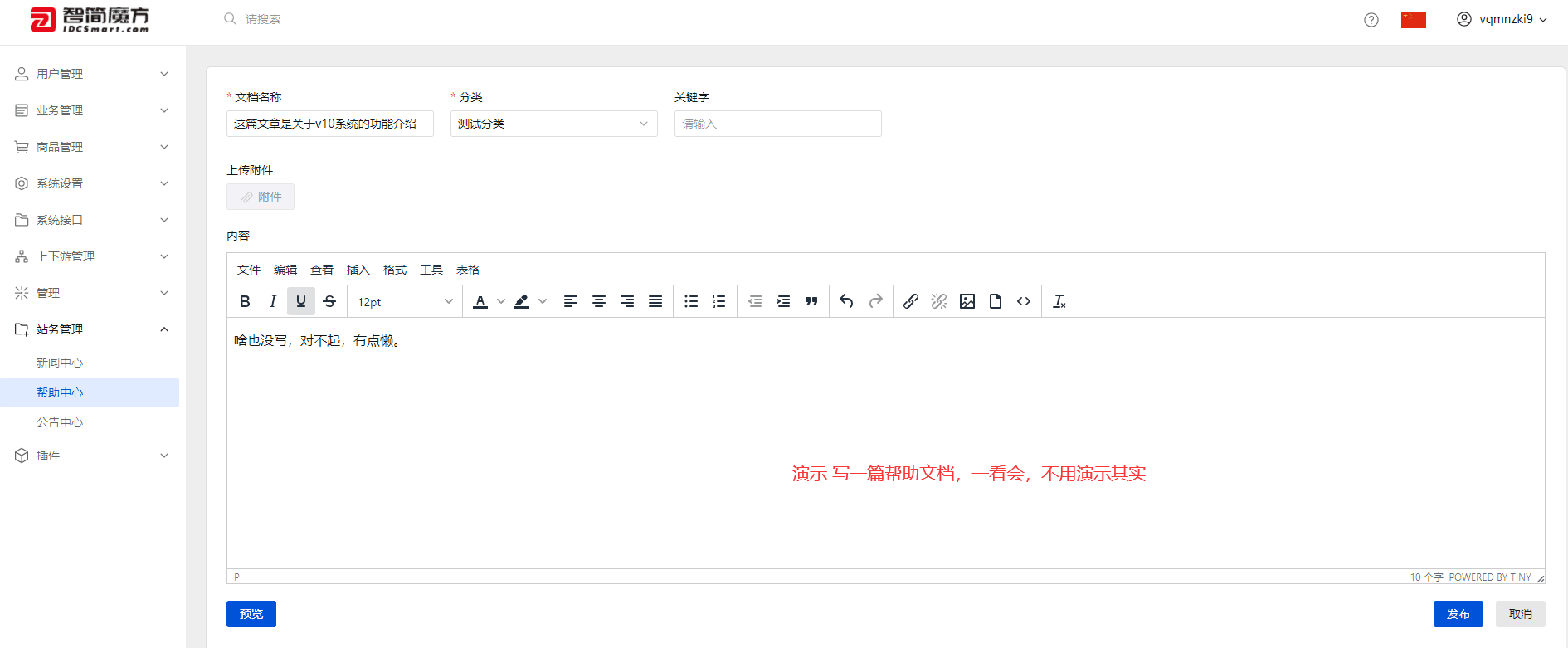Expand 系统设置 sidebar section
The width and height of the screenshot is (1568, 648).
(x=90, y=183)
